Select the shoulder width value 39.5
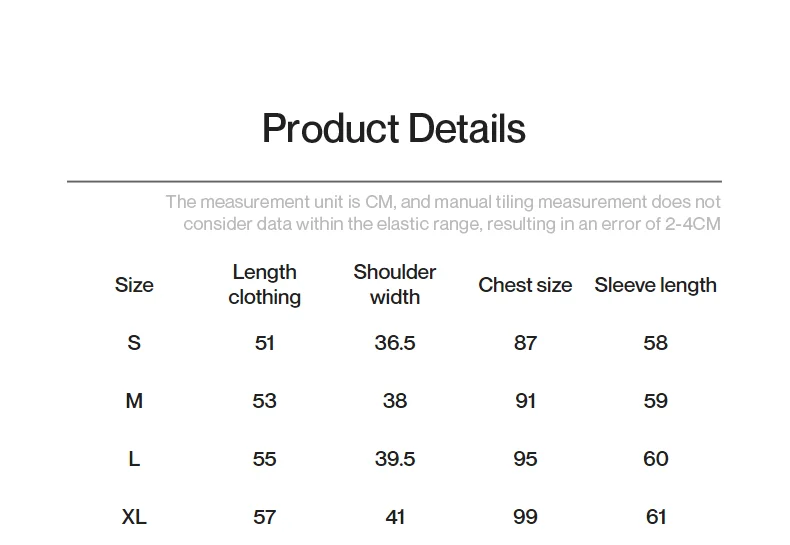The height and width of the screenshot is (545, 790). 395,459
